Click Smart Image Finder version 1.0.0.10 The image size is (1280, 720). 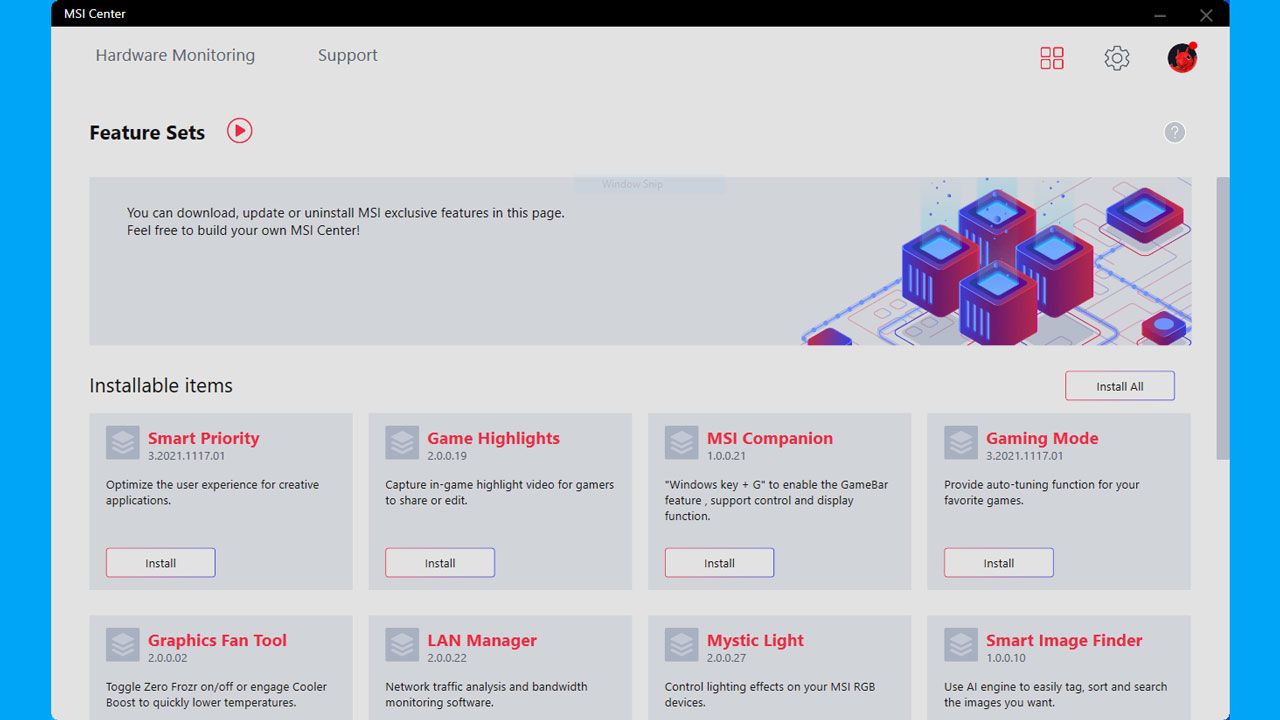pos(1006,658)
